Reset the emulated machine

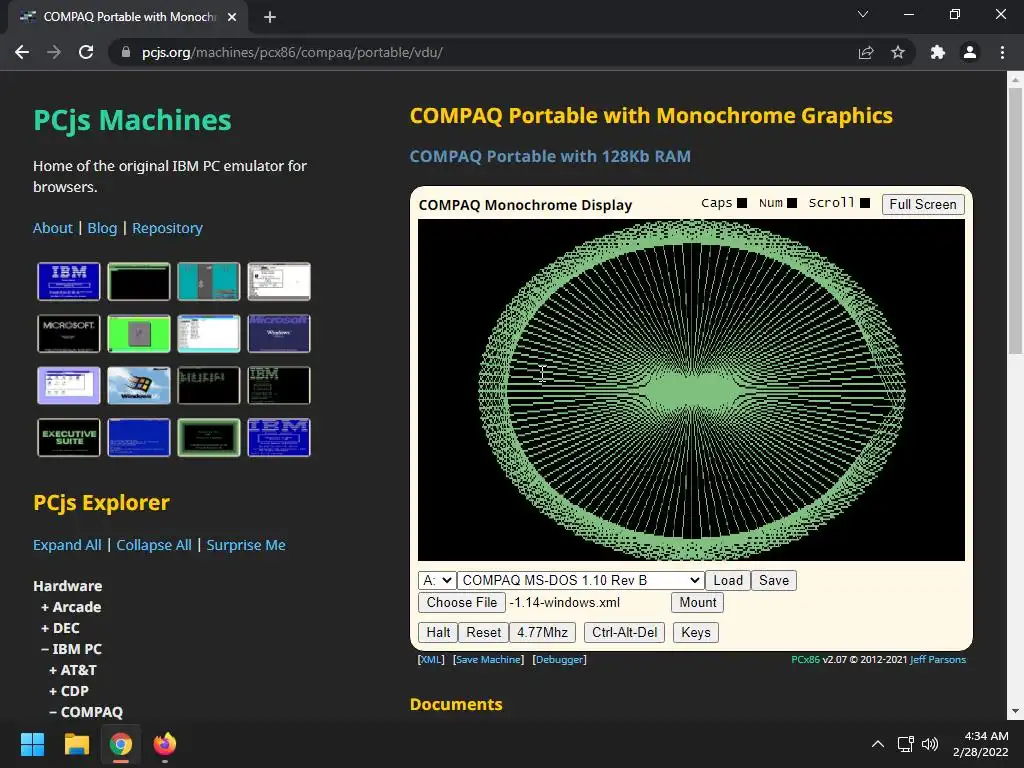coord(483,632)
